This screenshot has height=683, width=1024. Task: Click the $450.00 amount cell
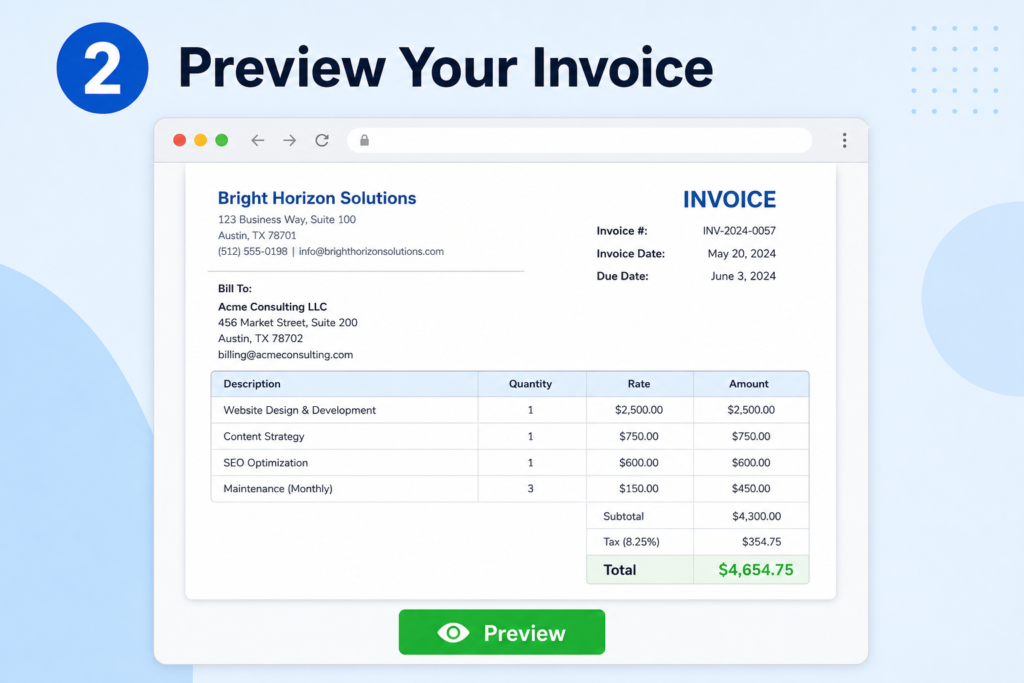coord(751,488)
